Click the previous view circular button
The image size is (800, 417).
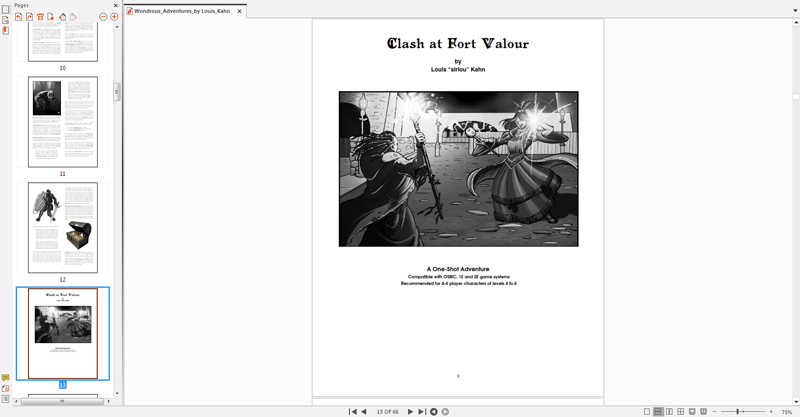pos(434,411)
